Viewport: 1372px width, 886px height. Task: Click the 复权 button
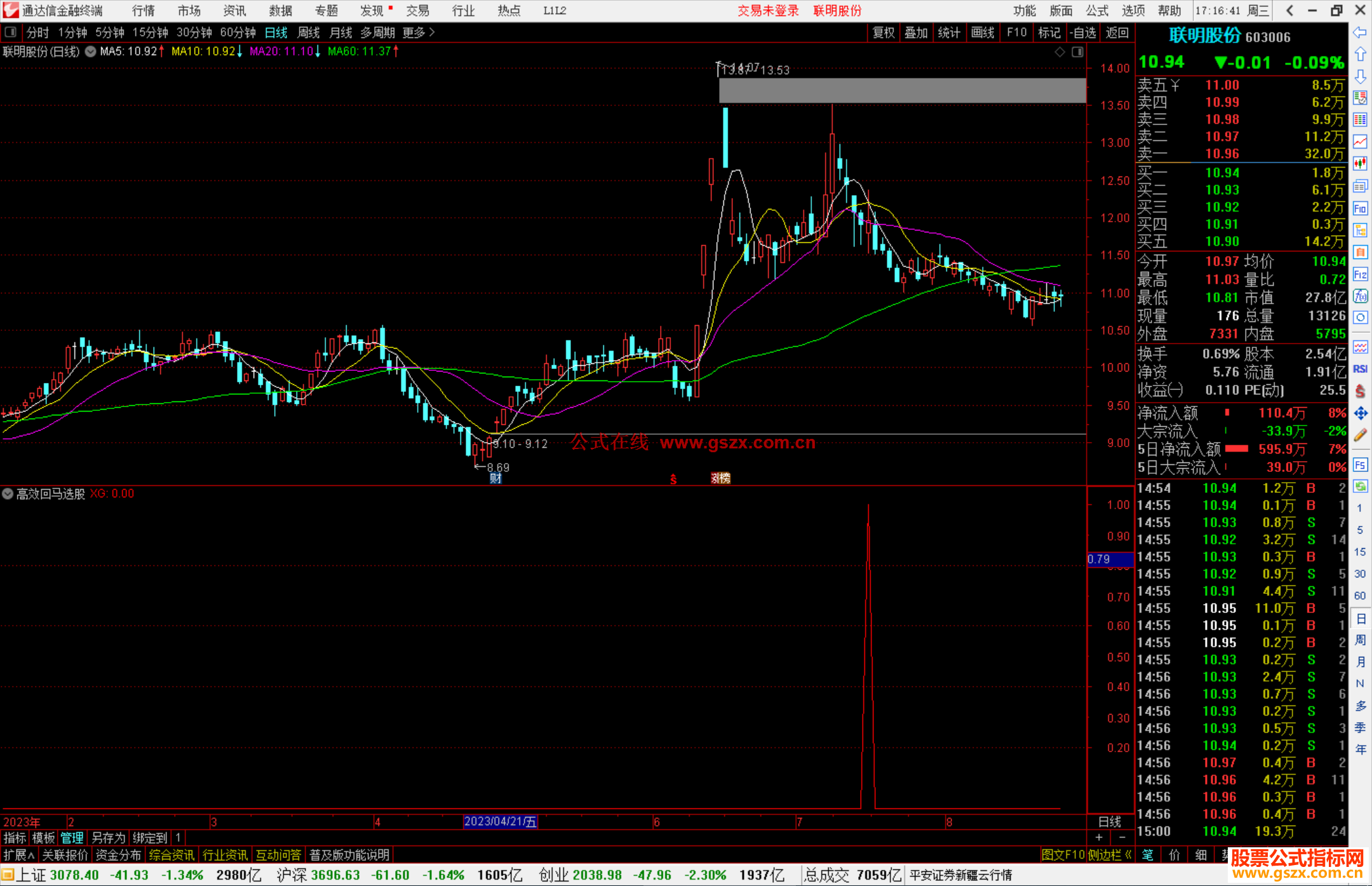pyautogui.click(x=884, y=32)
